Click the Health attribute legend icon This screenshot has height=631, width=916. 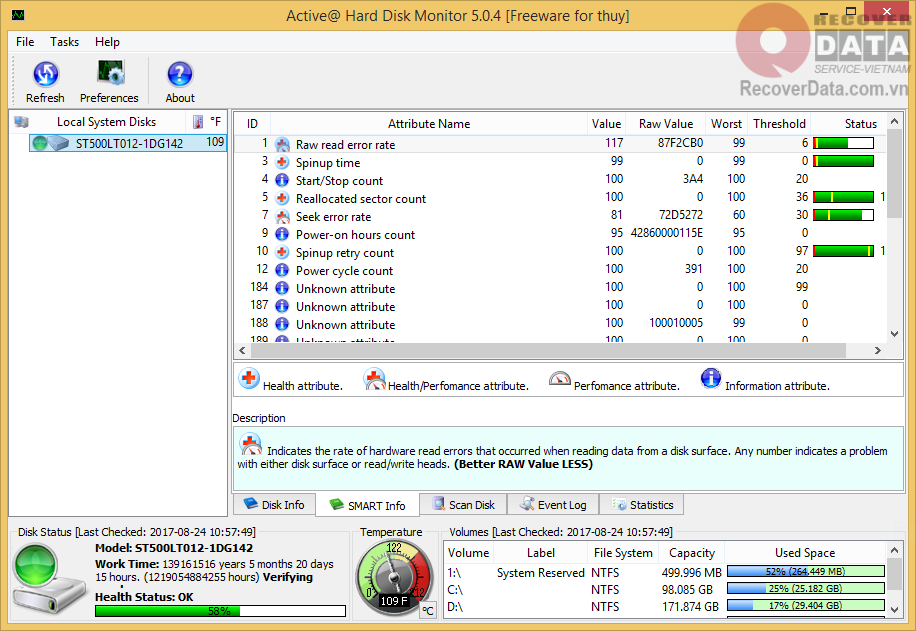click(x=249, y=379)
